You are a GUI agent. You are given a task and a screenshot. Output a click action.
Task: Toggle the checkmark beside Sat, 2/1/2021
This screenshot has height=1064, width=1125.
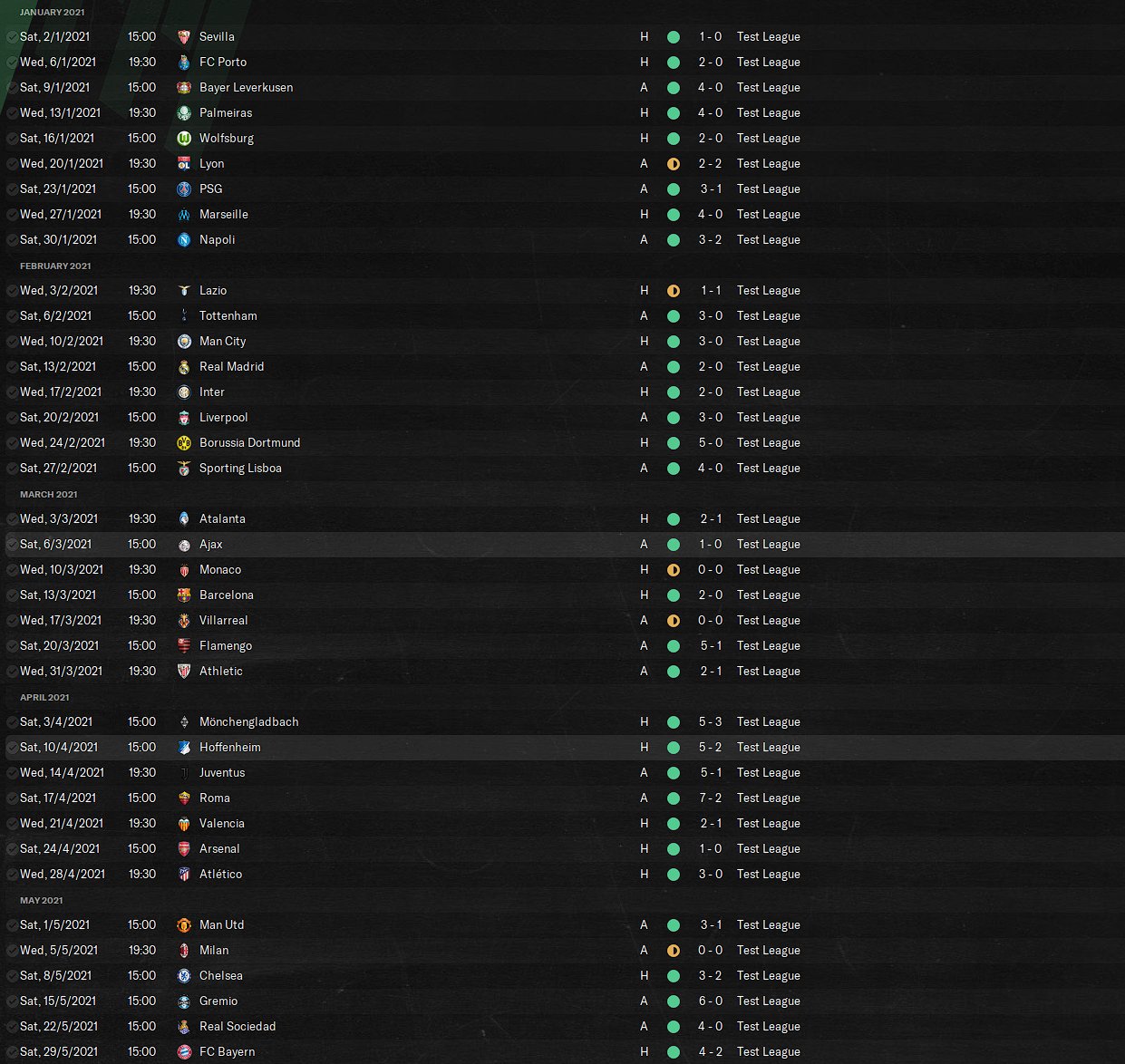[12, 37]
